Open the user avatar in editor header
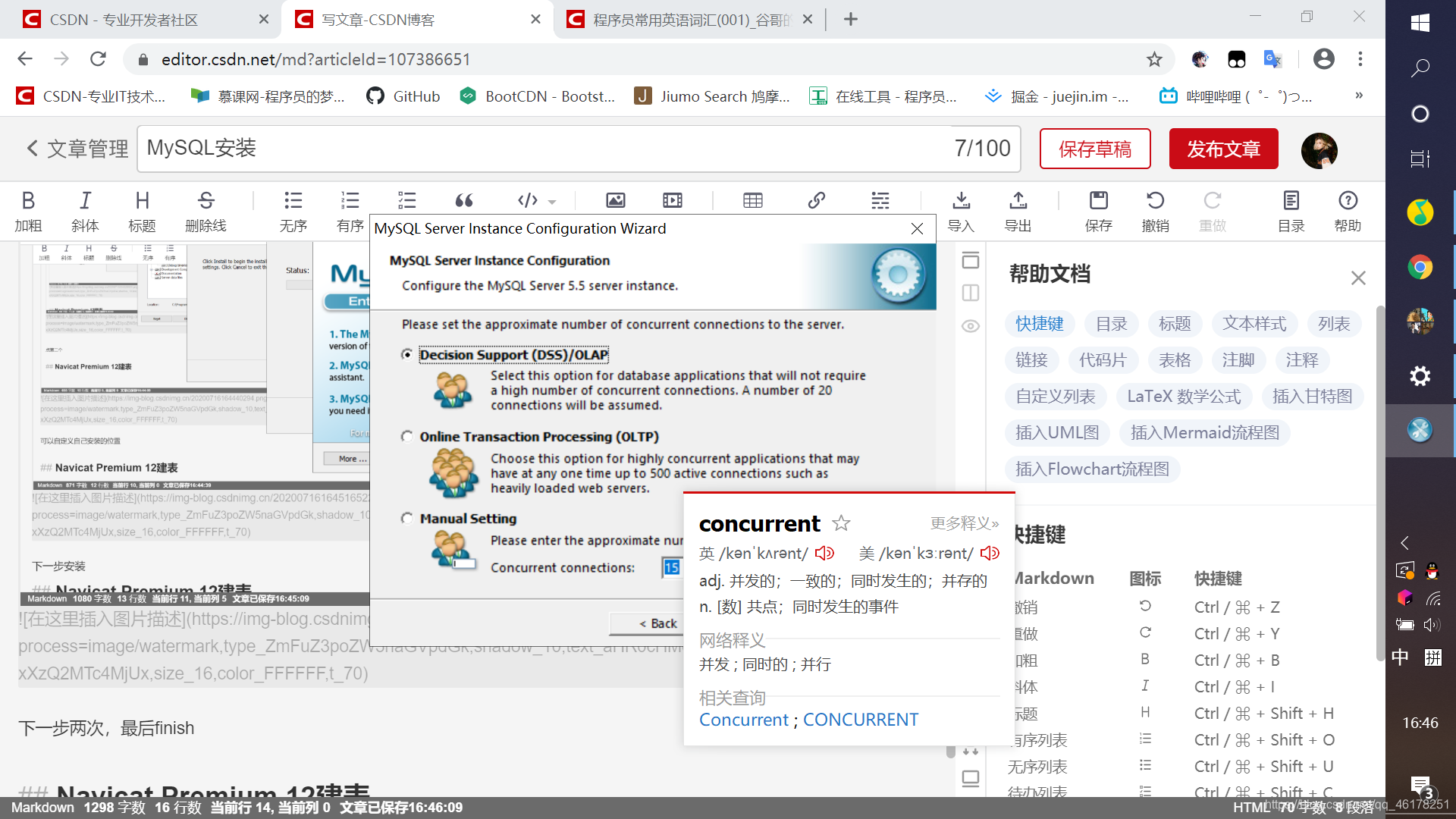Viewport: 1456px width, 819px height. [1319, 150]
